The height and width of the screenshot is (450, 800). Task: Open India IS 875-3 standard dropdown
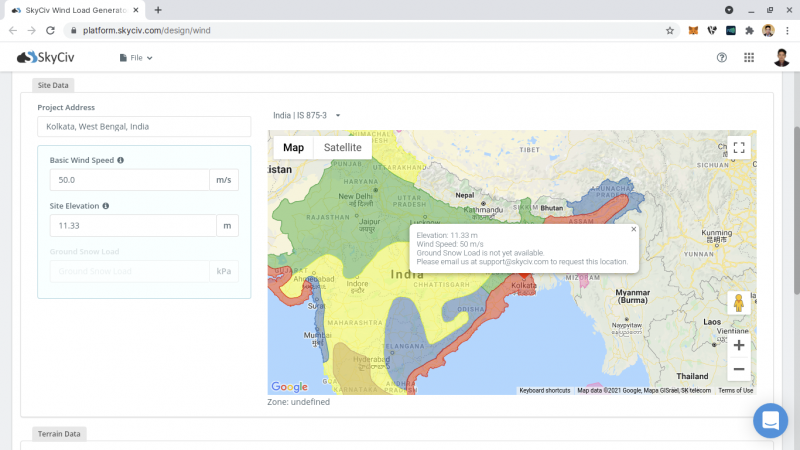(307, 115)
